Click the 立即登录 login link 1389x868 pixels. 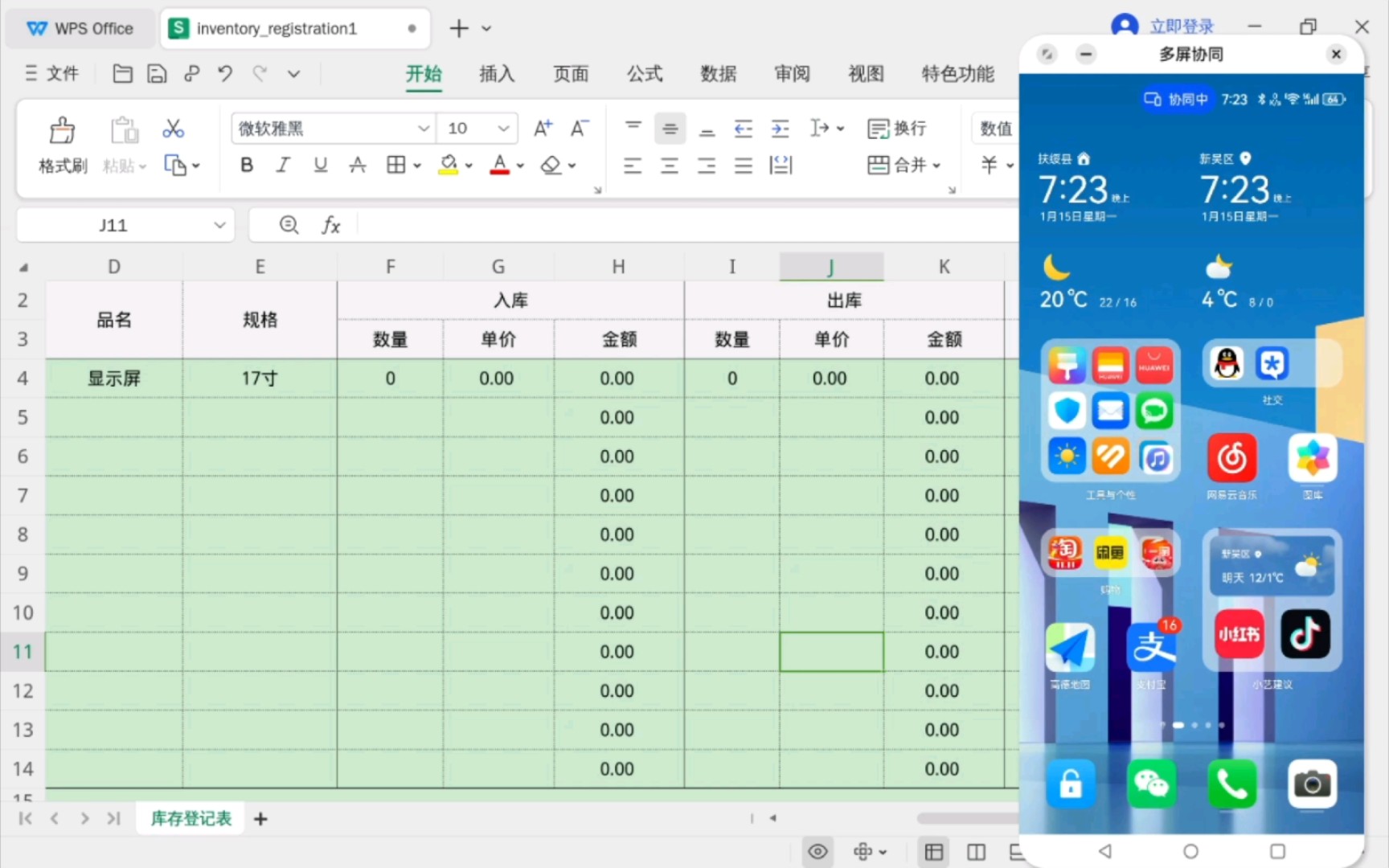tap(1180, 26)
